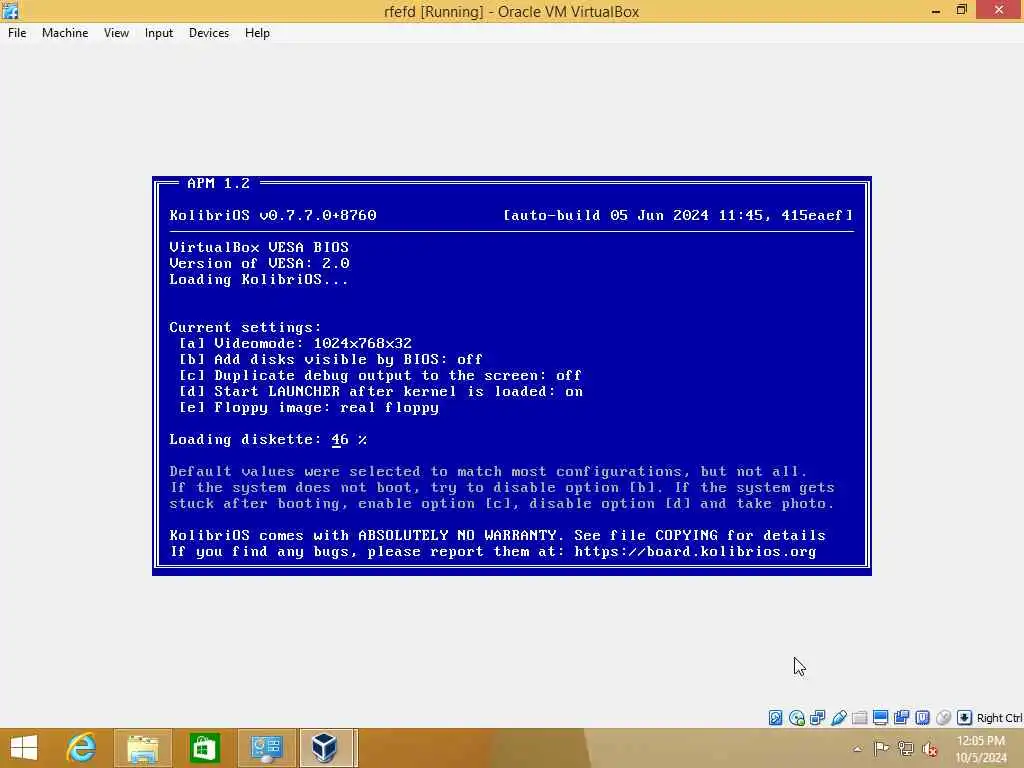Open the File menu
This screenshot has width=1024, height=768.
click(17, 33)
